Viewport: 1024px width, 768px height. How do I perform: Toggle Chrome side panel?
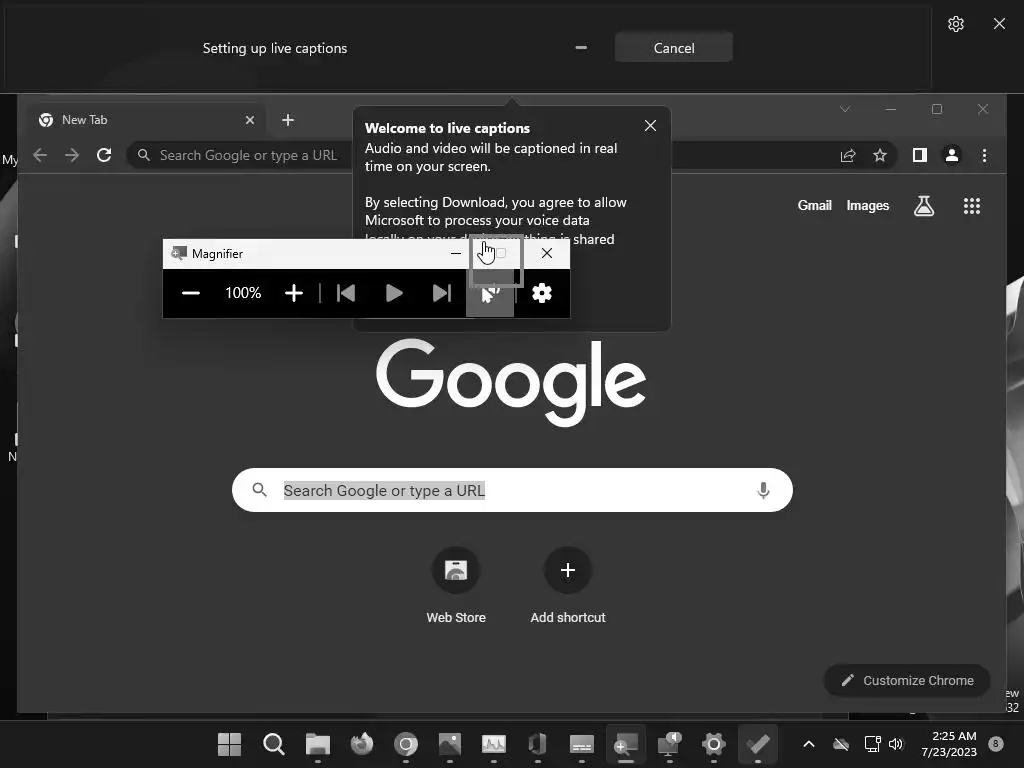(920, 155)
